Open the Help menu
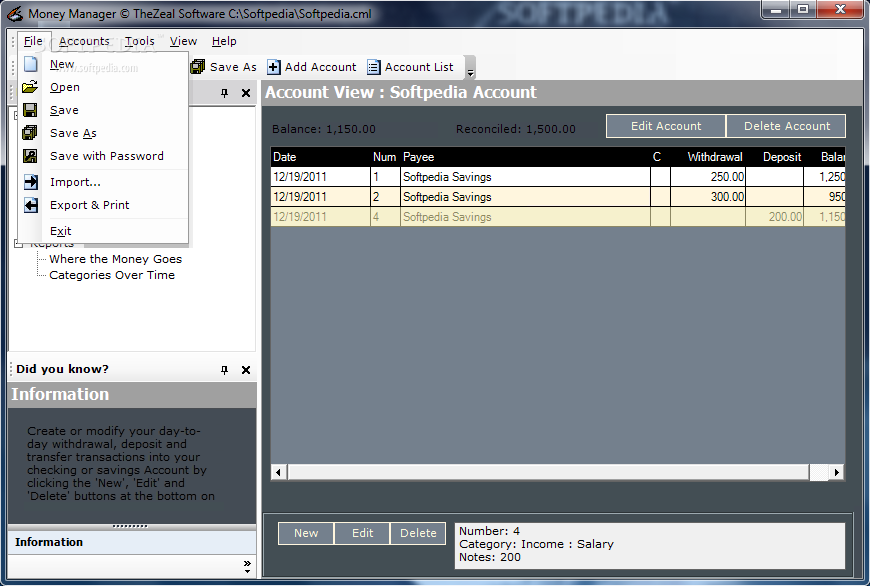 pos(224,41)
